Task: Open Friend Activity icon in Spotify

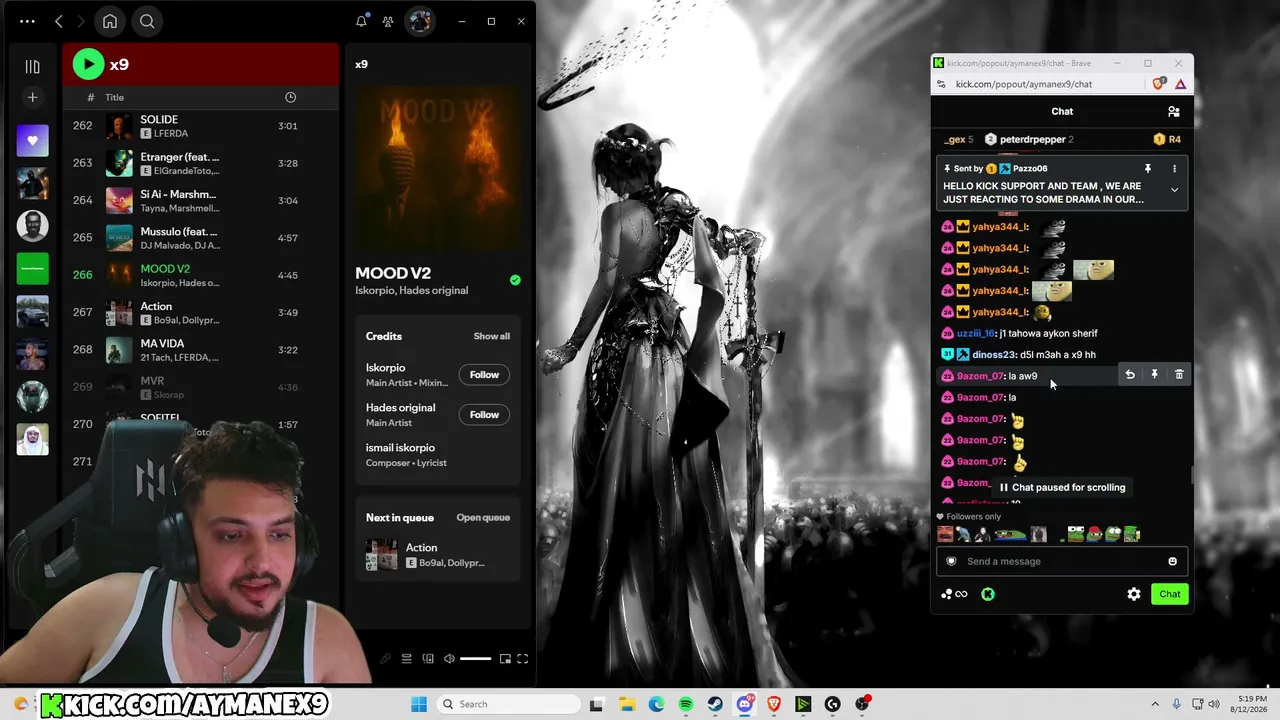Action: [x=388, y=21]
